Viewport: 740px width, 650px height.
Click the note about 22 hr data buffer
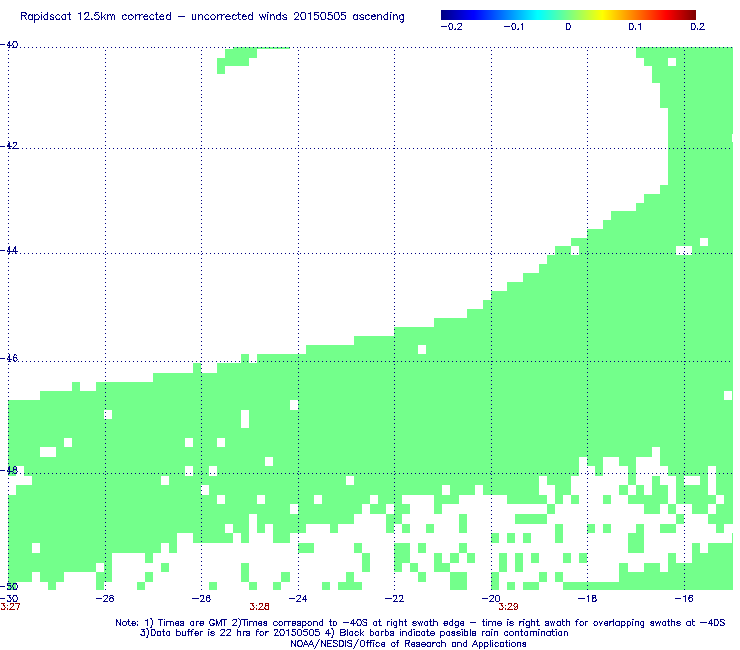tap(354, 633)
